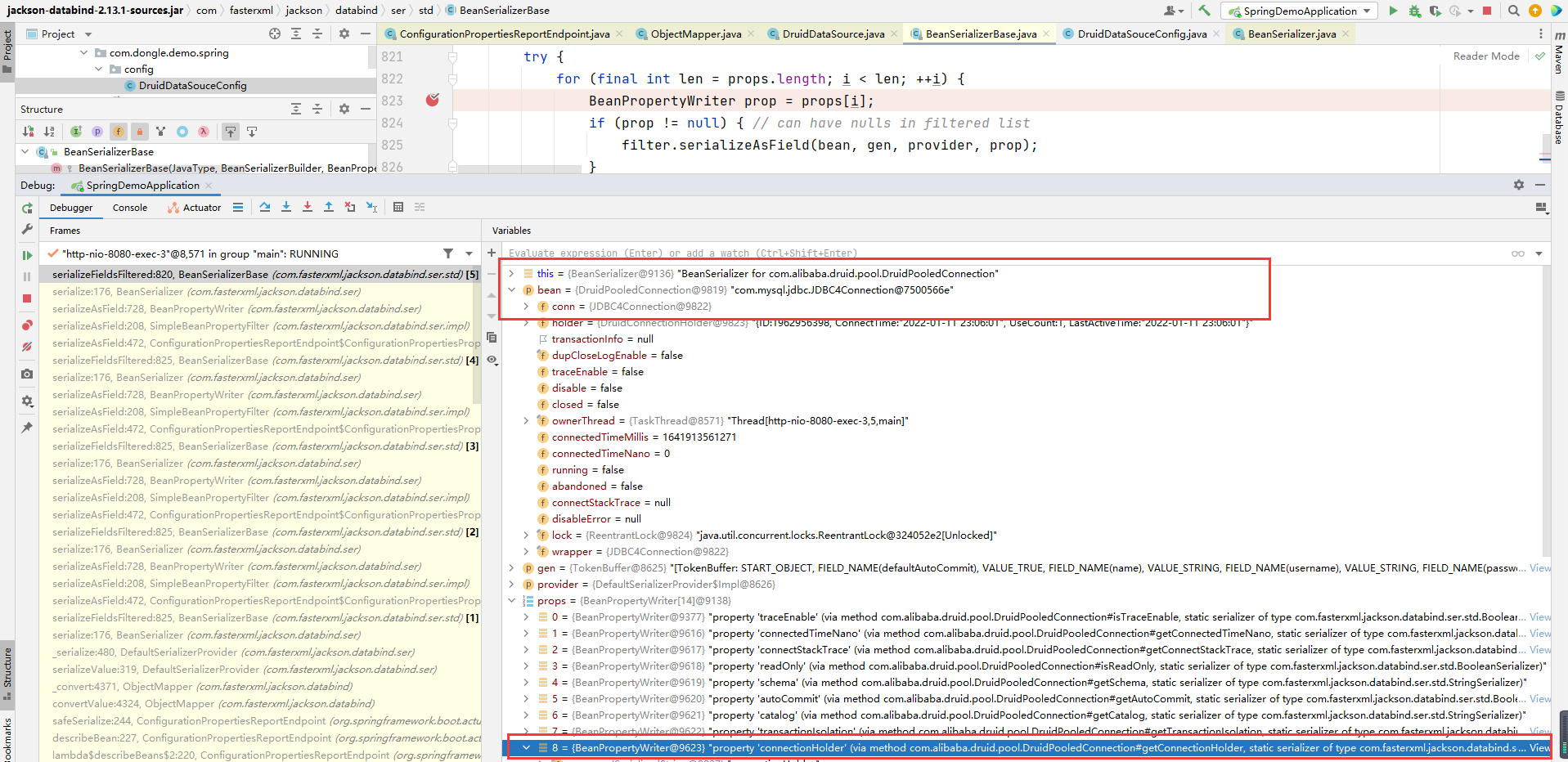Click the Step Out debugger icon
Screen dimensions: 1568x762
(x=329, y=207)
